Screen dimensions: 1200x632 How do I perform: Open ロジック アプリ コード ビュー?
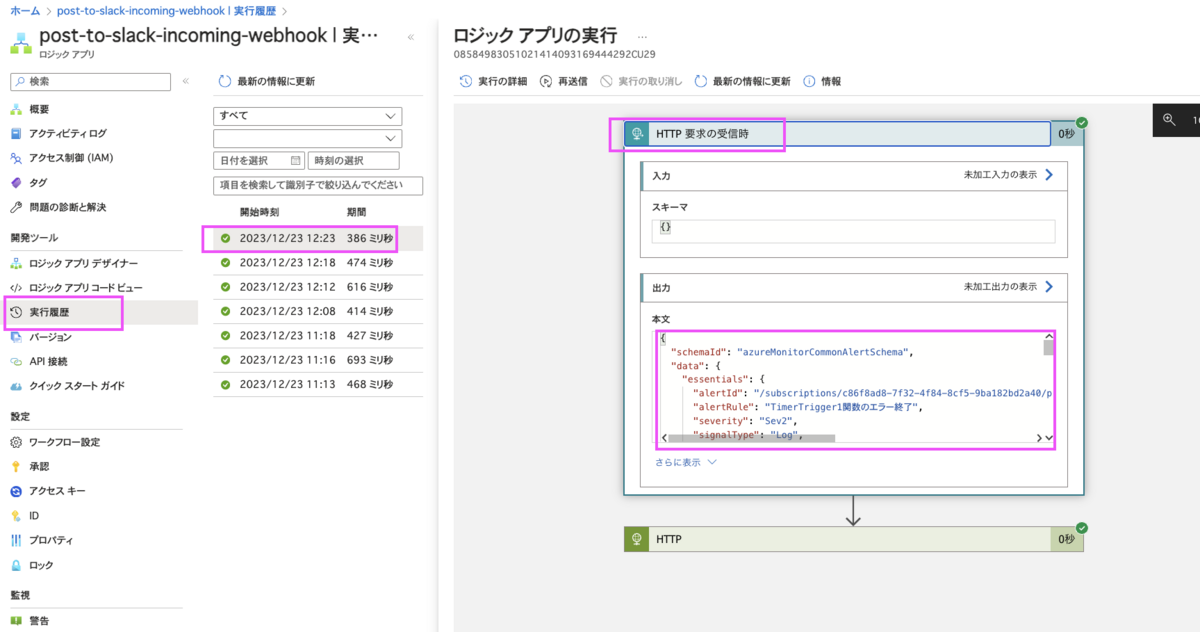[x=85, y=288]
